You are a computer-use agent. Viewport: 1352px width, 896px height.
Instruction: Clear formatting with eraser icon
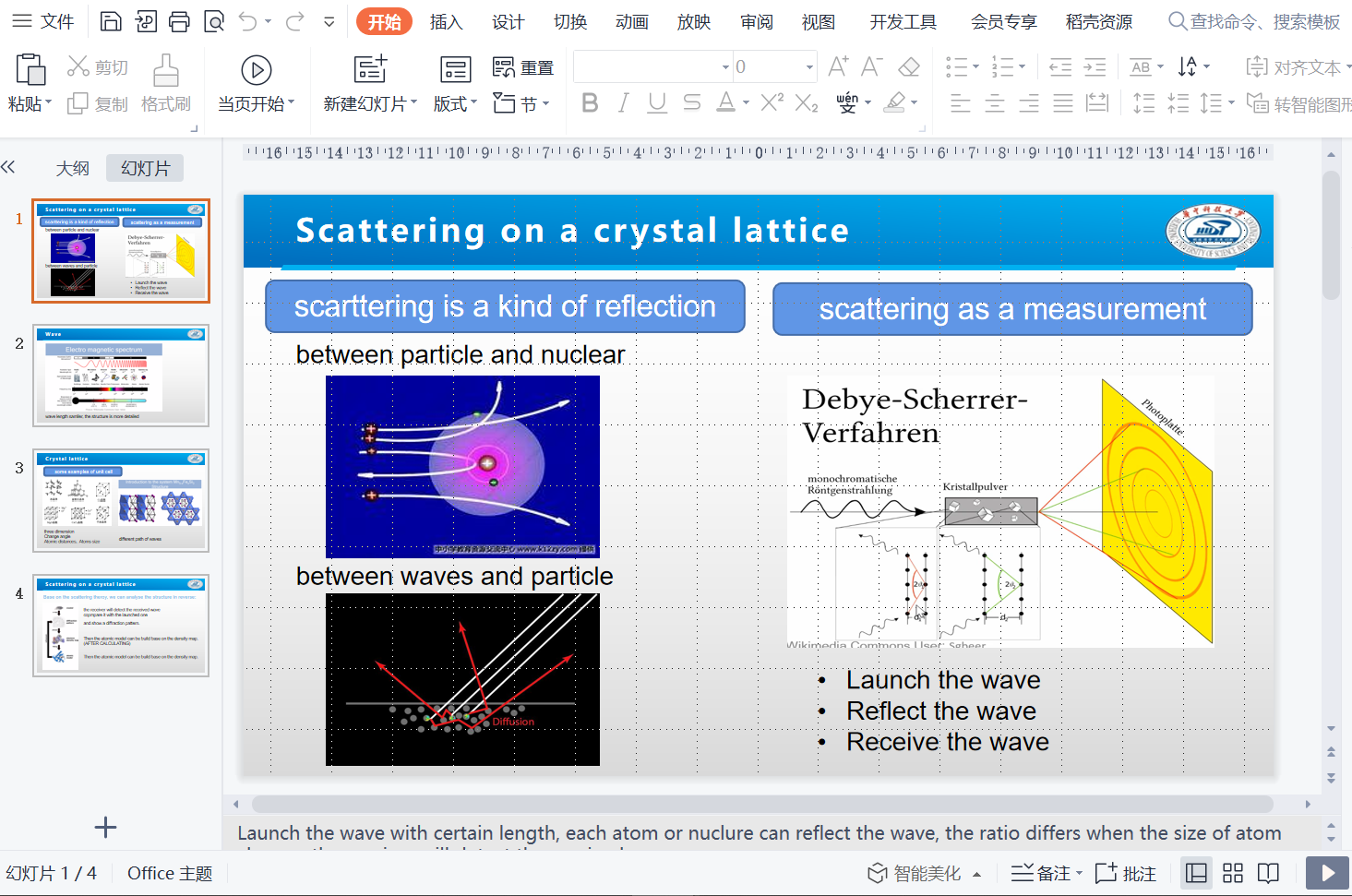point(909,66)
